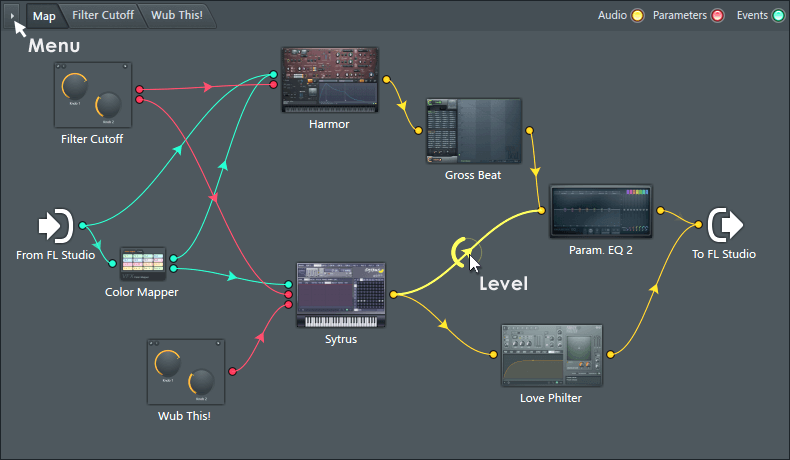Click the Level knob on Sytrus cable
This screenshot has height=460, width=790.
click(x=463, y=252)
